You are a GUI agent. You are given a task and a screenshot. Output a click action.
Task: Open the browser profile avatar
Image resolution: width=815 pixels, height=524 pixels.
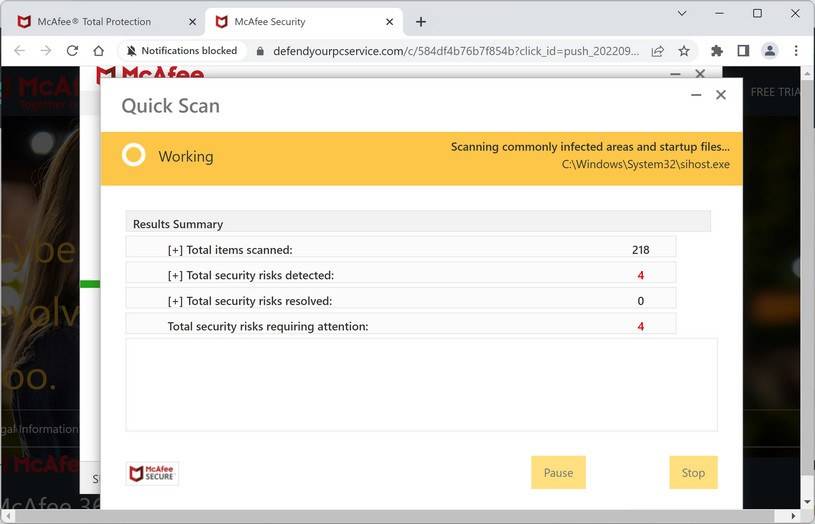point(770,51)
